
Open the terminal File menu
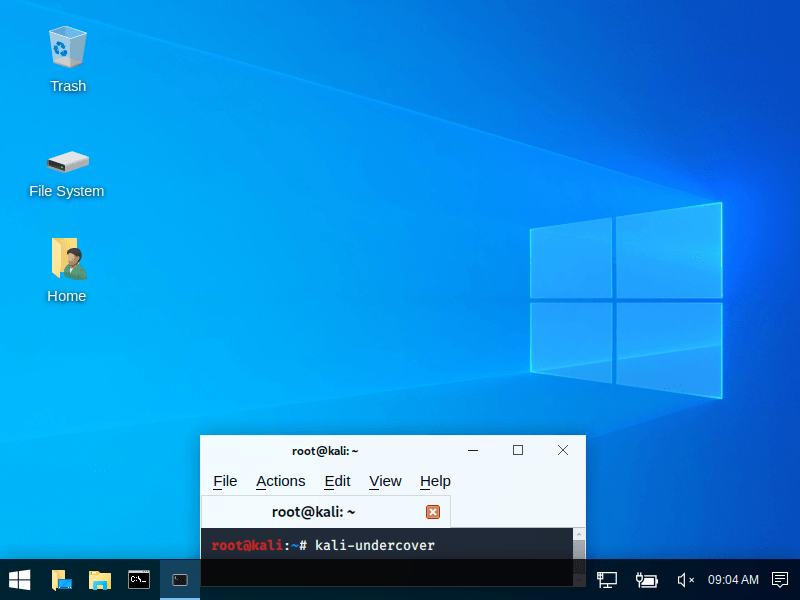click(225, 481)
